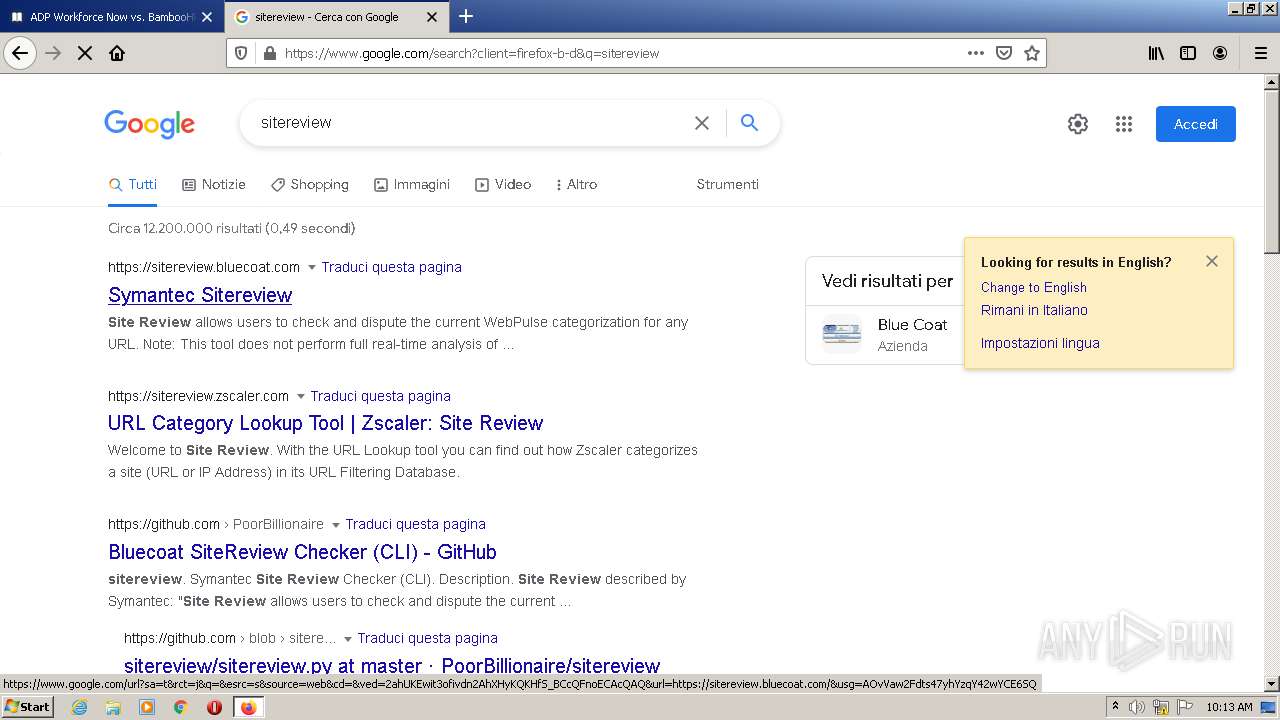Image resolution: width=1280 pixels, height=720 pixels.
Task: Show hidden system tray icons arrow
Action: (x=1115, y=707)
